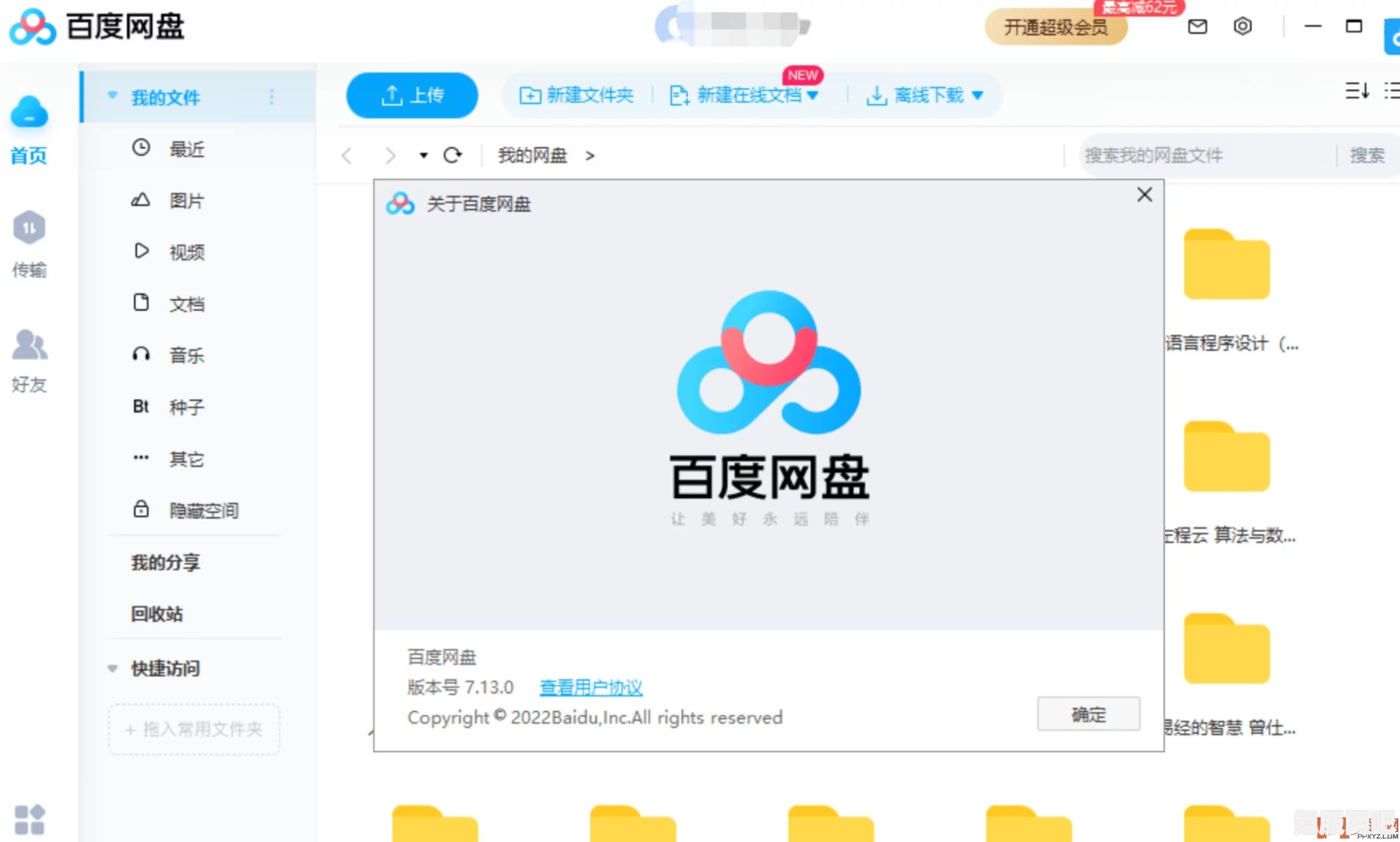Image resolution: width=1400 pixels, height=842 pixels.
Task: Click 新建在线文档 button
Action: tap(736, 95)
